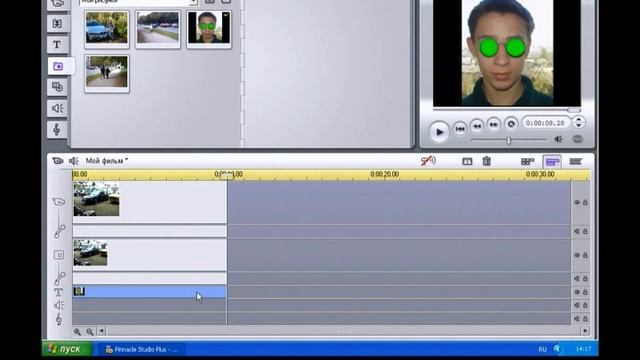Click the music track treble clef icon
The width and height of the screenshot is (640, 360).
tap(59, 319)
